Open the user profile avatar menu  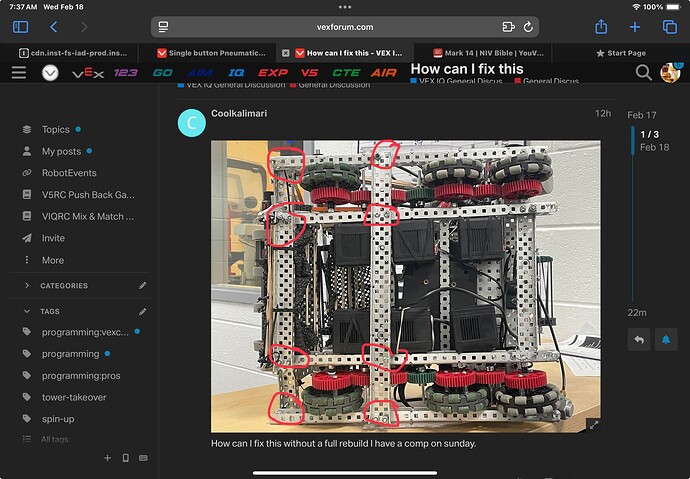tap(670, 73)
